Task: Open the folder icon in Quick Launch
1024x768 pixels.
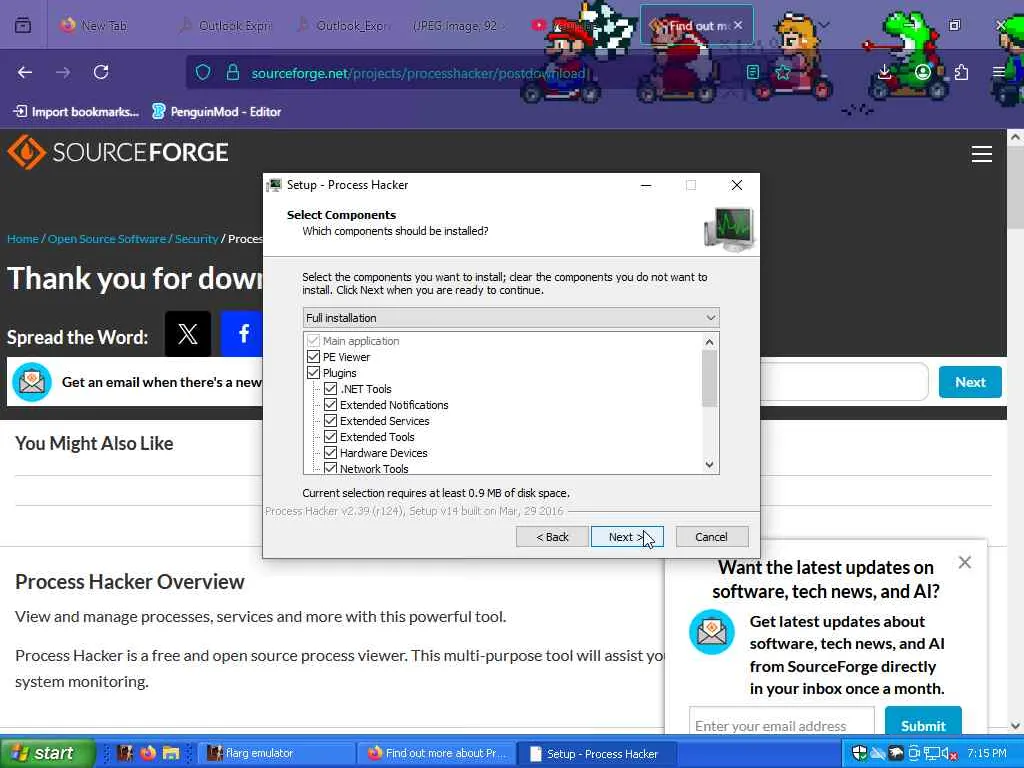Action: coord(171,753)
